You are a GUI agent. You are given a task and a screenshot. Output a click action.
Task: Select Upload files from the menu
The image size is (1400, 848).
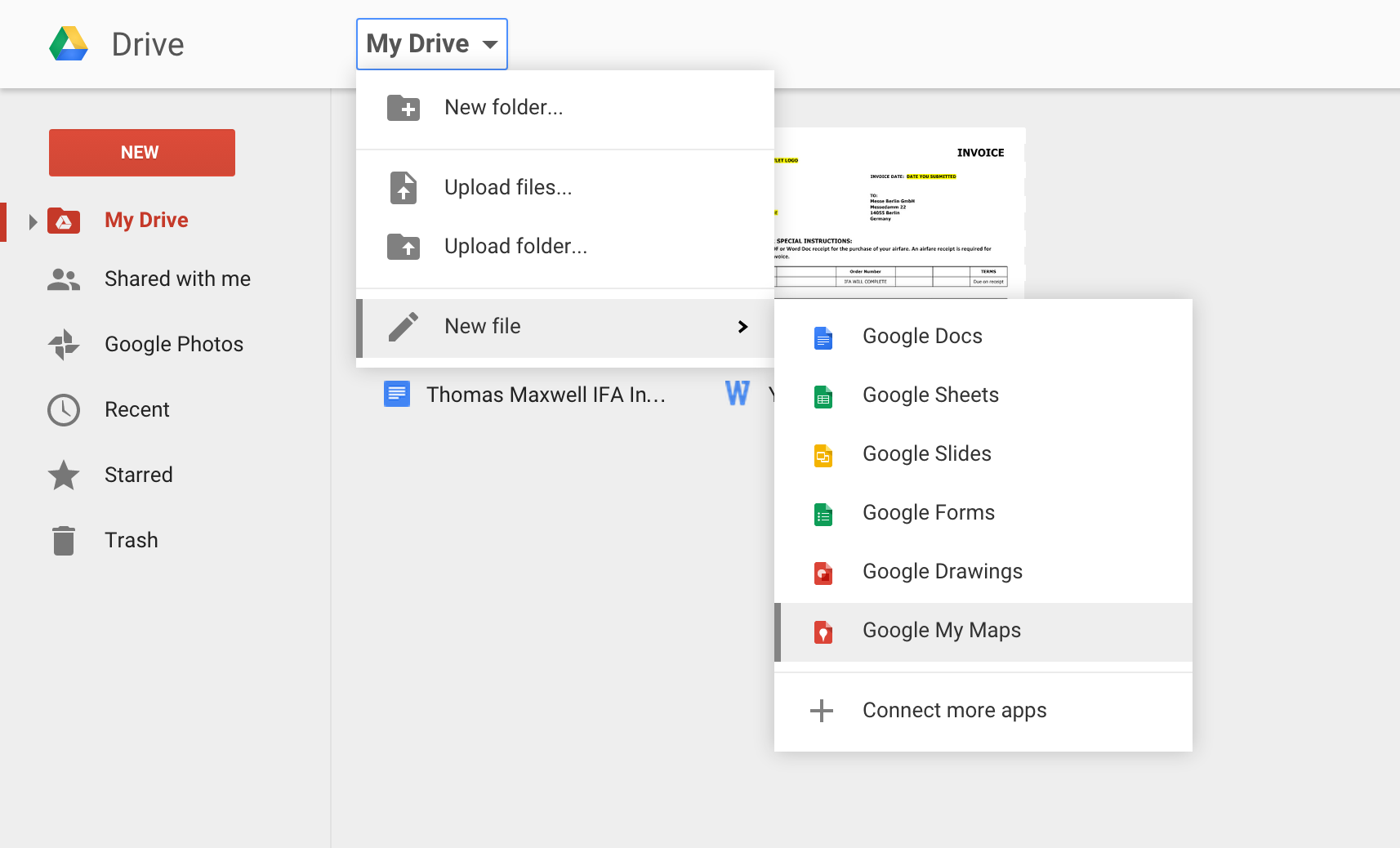pos(507,188)
